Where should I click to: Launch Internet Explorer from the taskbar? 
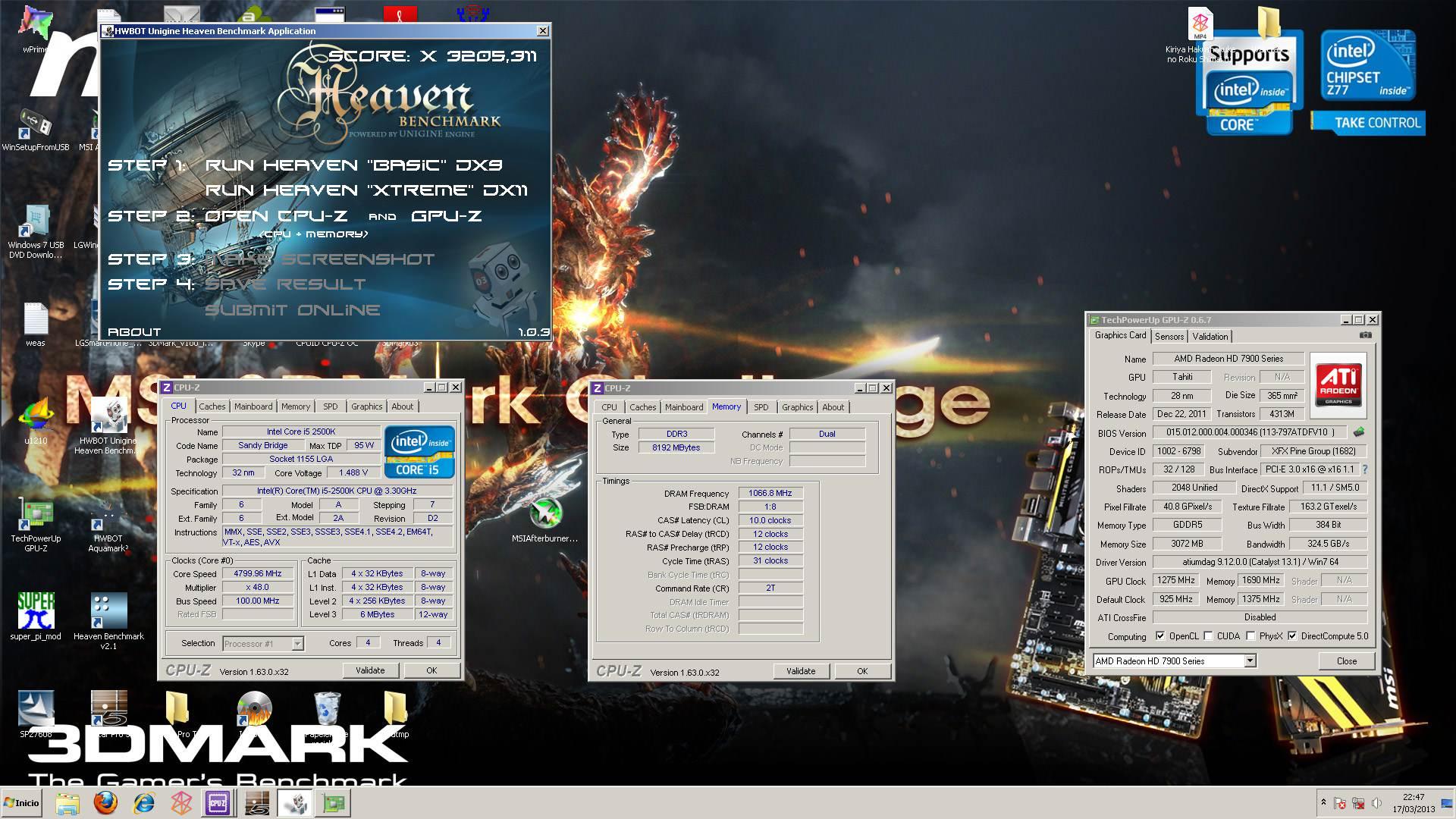pyautogui.click(x=143, y=803)
